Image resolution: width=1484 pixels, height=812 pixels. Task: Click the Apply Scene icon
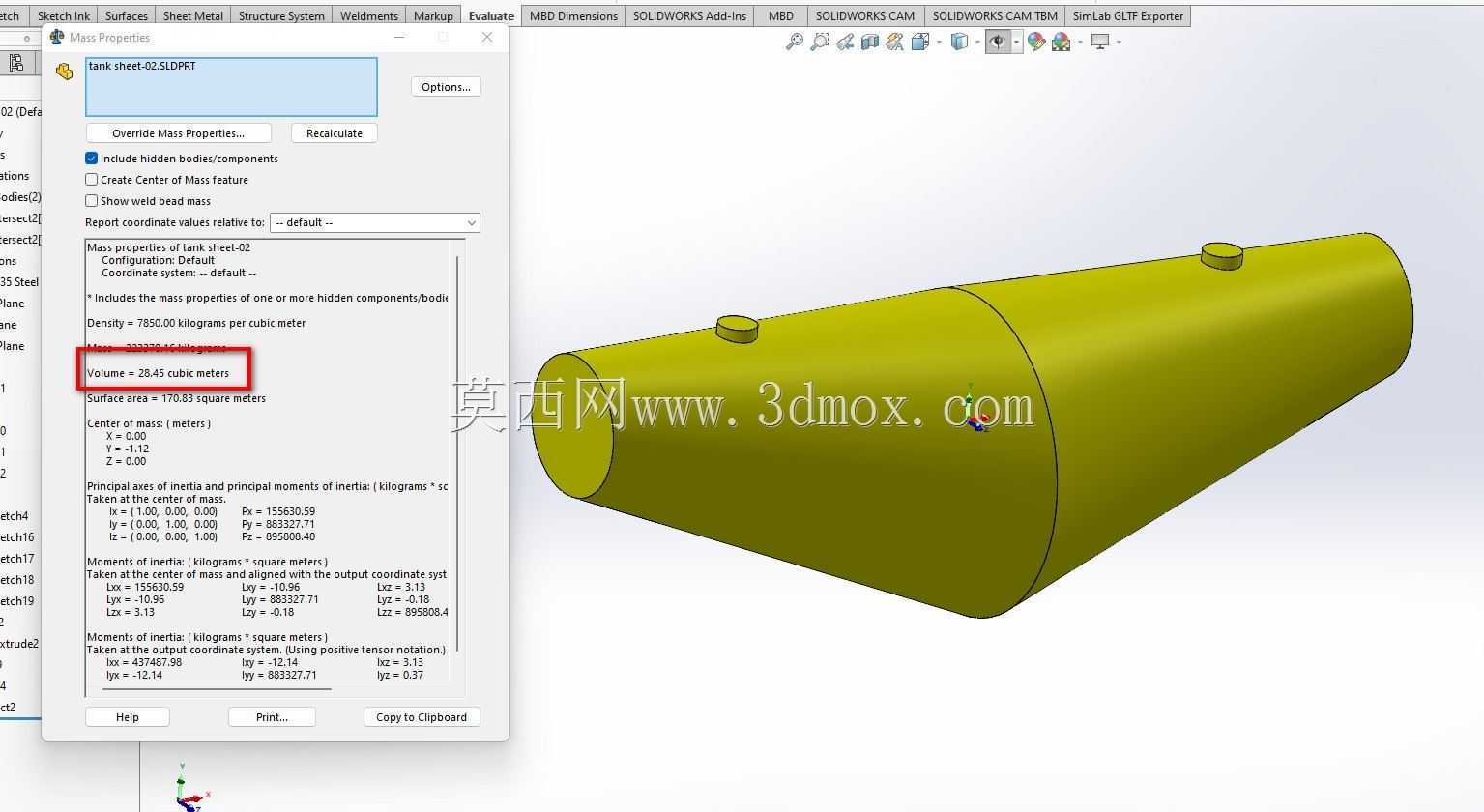point(1062,42)
